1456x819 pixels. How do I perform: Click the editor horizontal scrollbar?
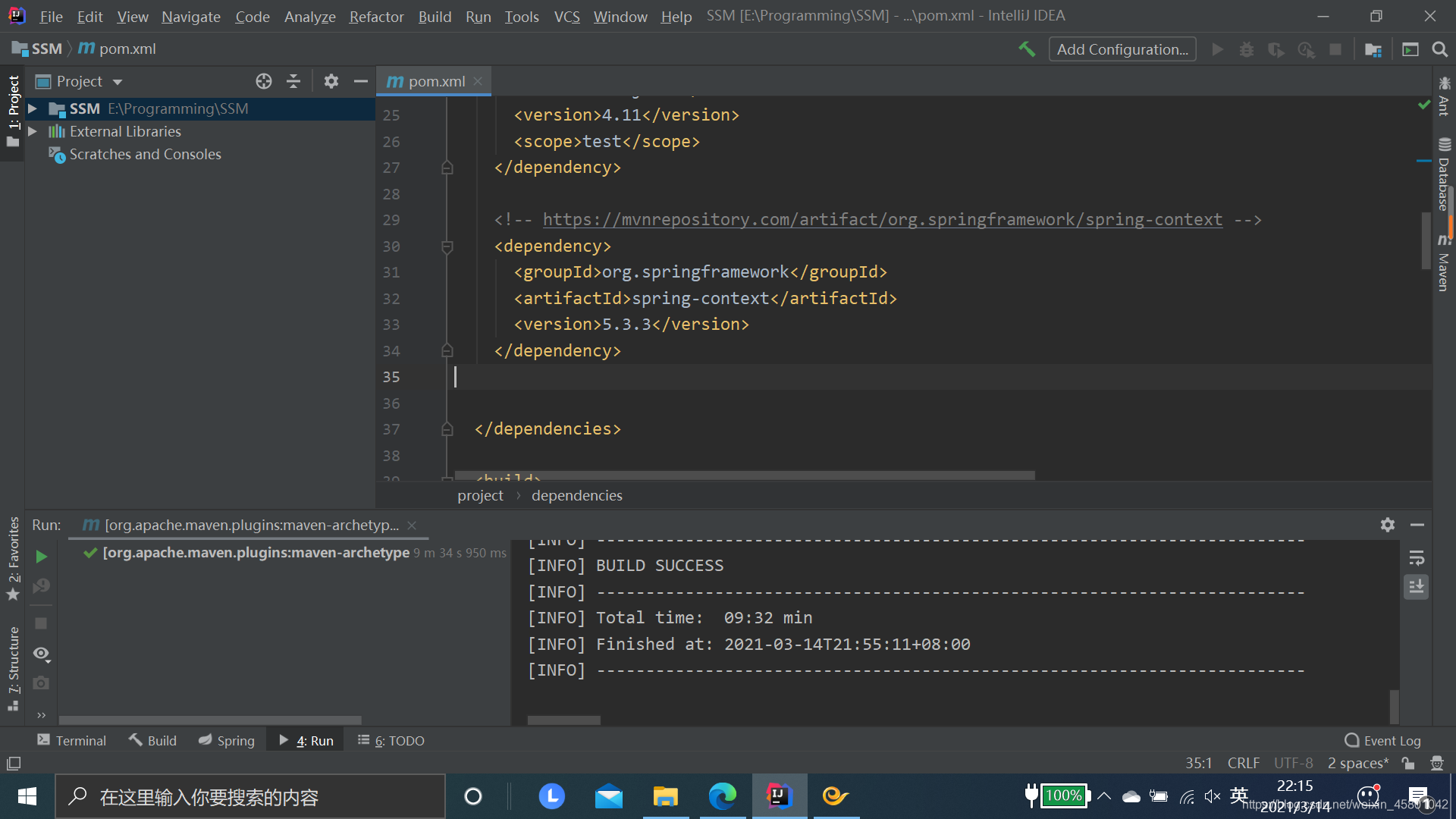point(744,475)
